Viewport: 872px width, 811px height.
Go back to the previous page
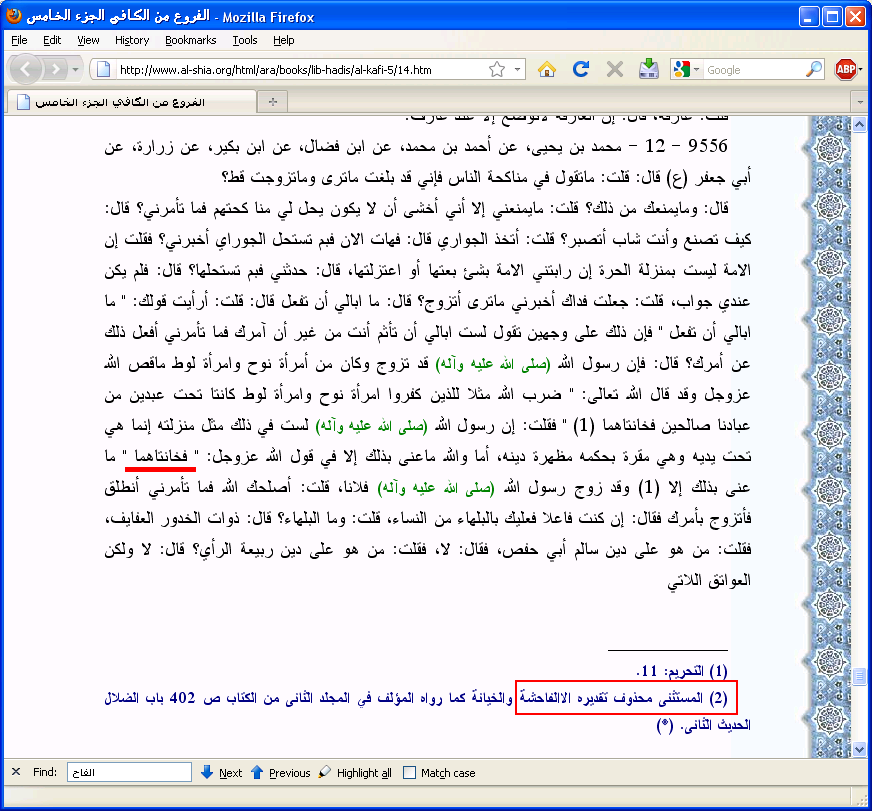coord(25,70)
